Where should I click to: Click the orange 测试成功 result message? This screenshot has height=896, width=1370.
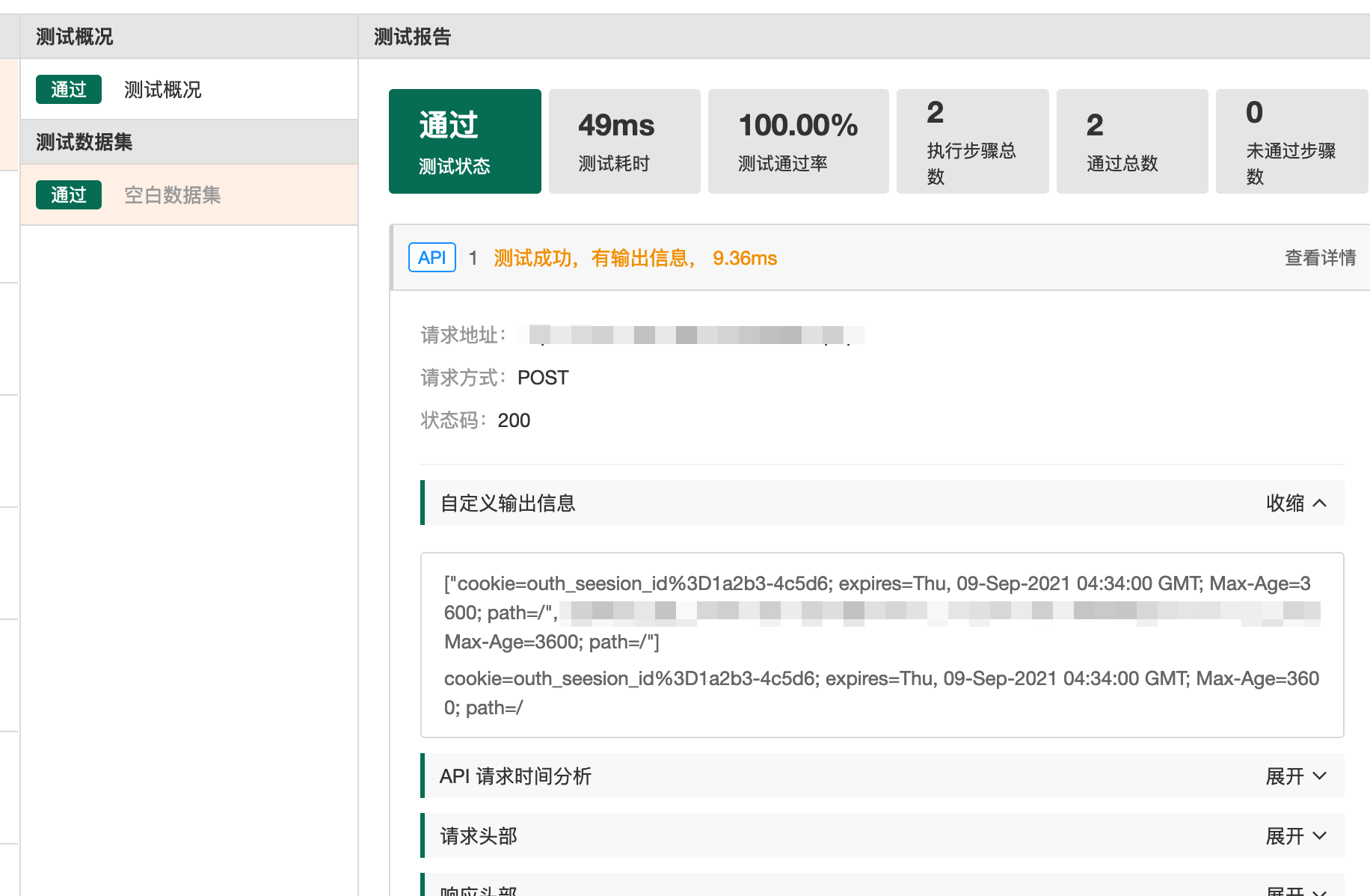[635, 258]
